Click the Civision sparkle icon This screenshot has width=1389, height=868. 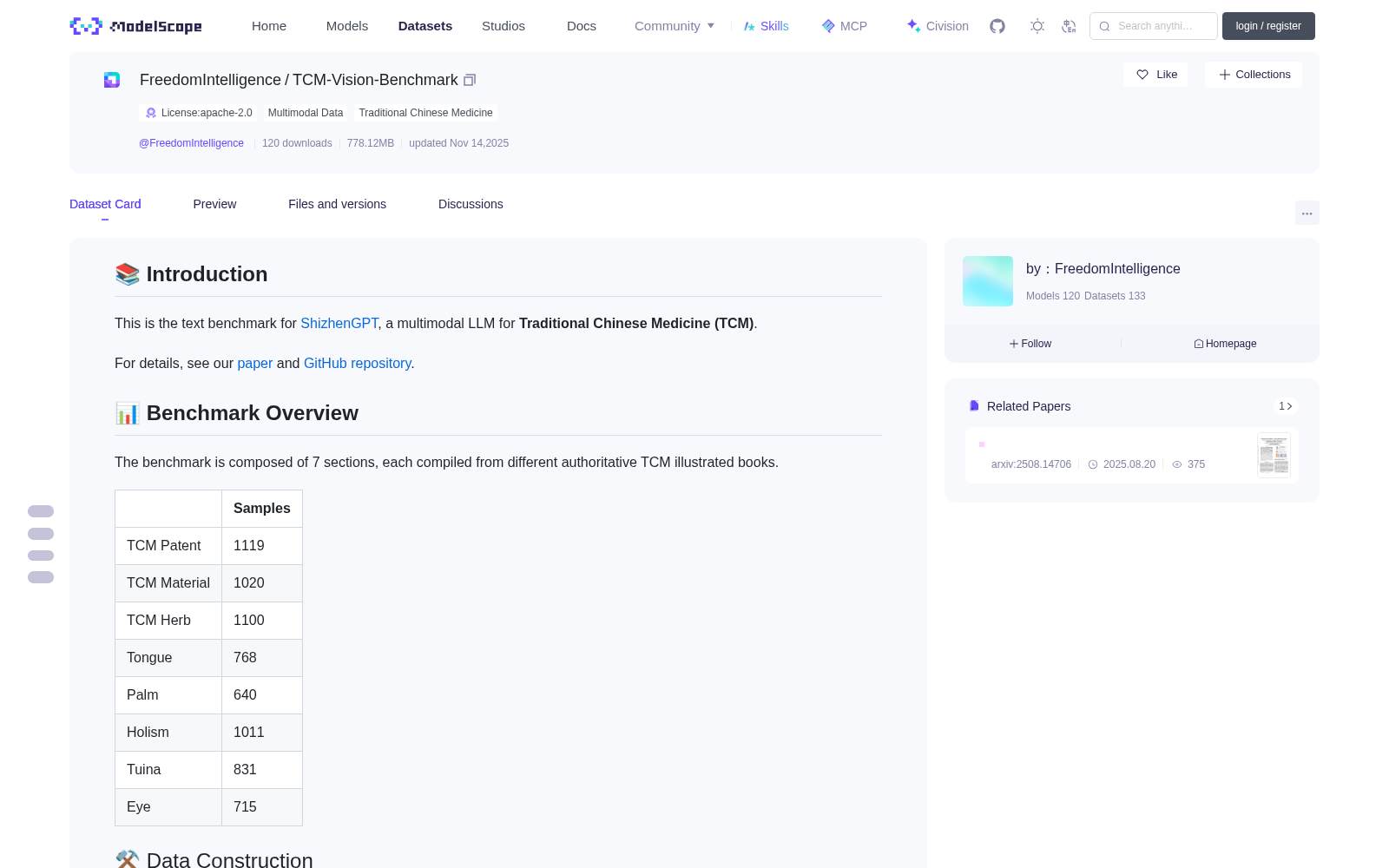pos(913,26)
